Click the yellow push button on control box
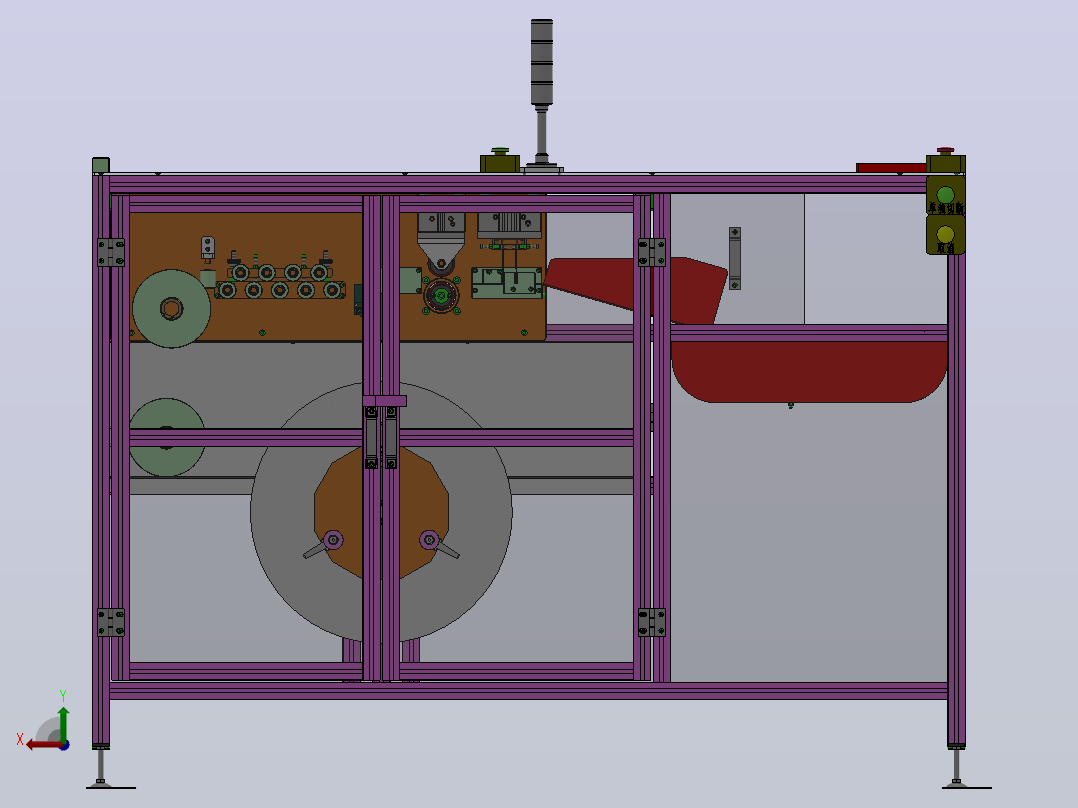Screen dimensions: 1078x808 (x=945, y=234)
